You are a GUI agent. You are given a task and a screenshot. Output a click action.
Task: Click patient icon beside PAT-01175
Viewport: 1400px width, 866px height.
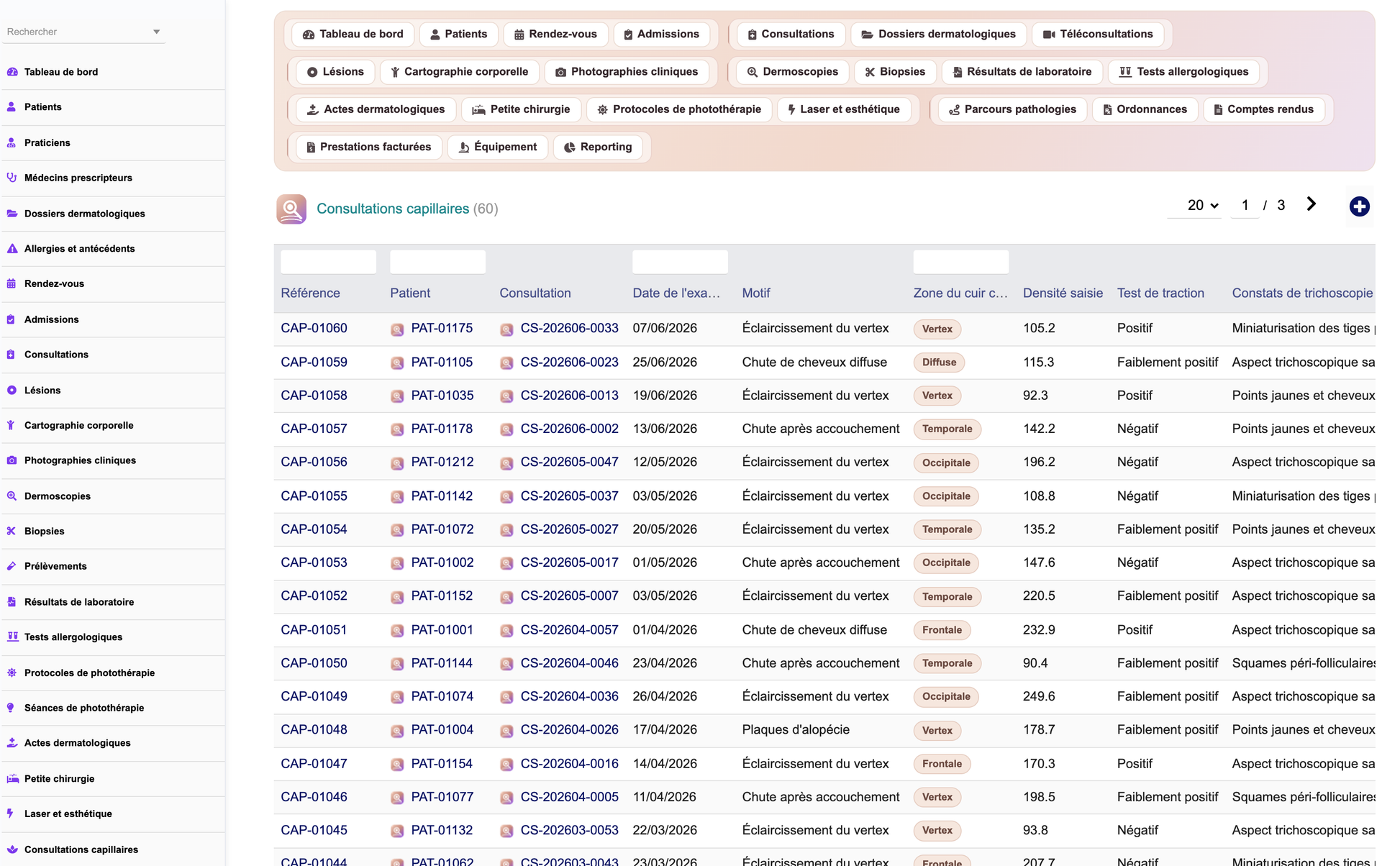click(x=397, y=329)
